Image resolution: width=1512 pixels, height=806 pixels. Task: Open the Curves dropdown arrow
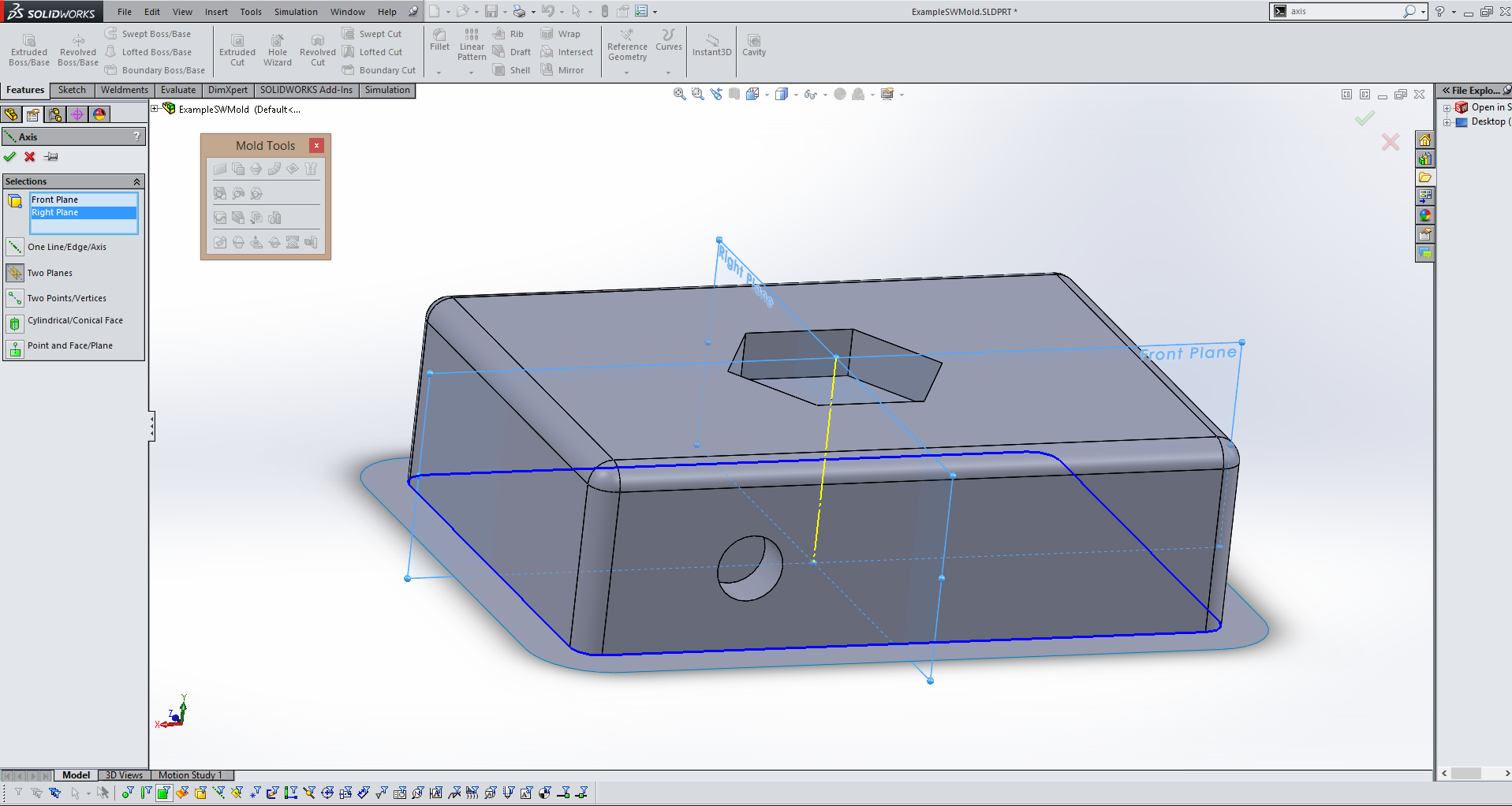pos(668,73)
